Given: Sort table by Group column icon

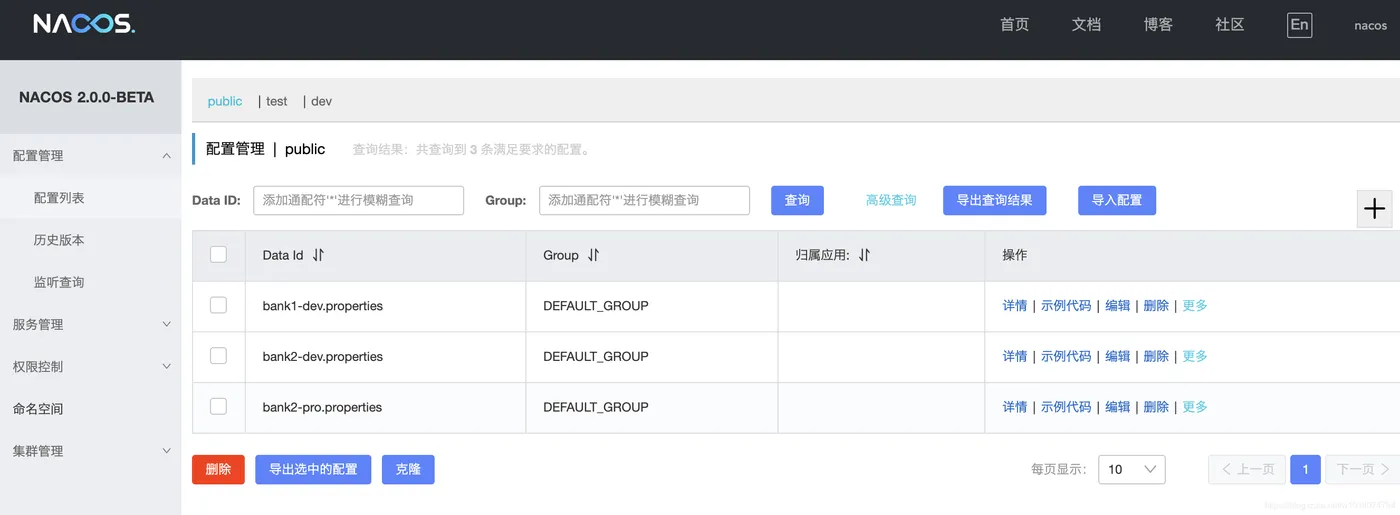Looking at the screenshot, I should [x=593, y=255].
